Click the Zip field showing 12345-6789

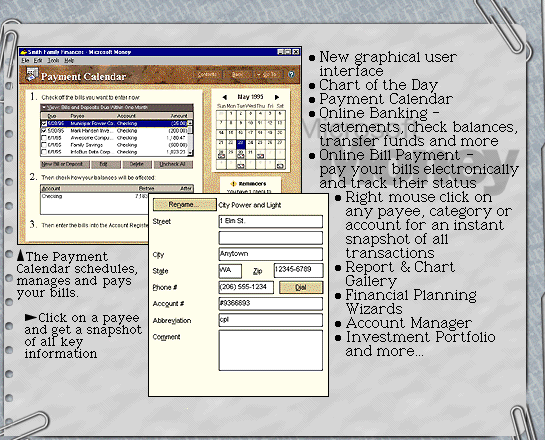298,271
